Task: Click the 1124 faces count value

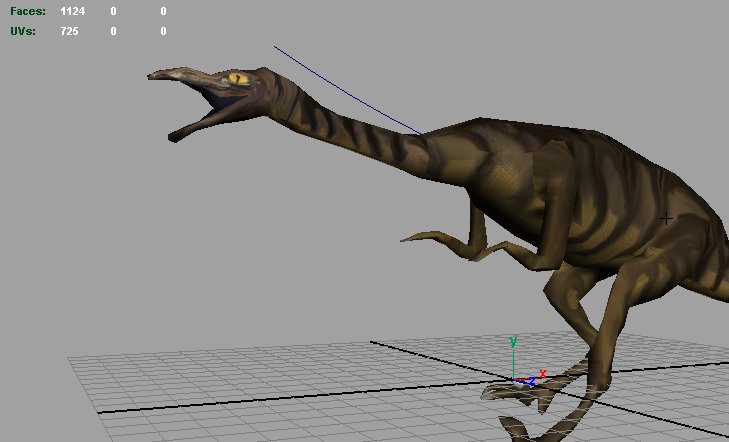Action: [73, 11]
